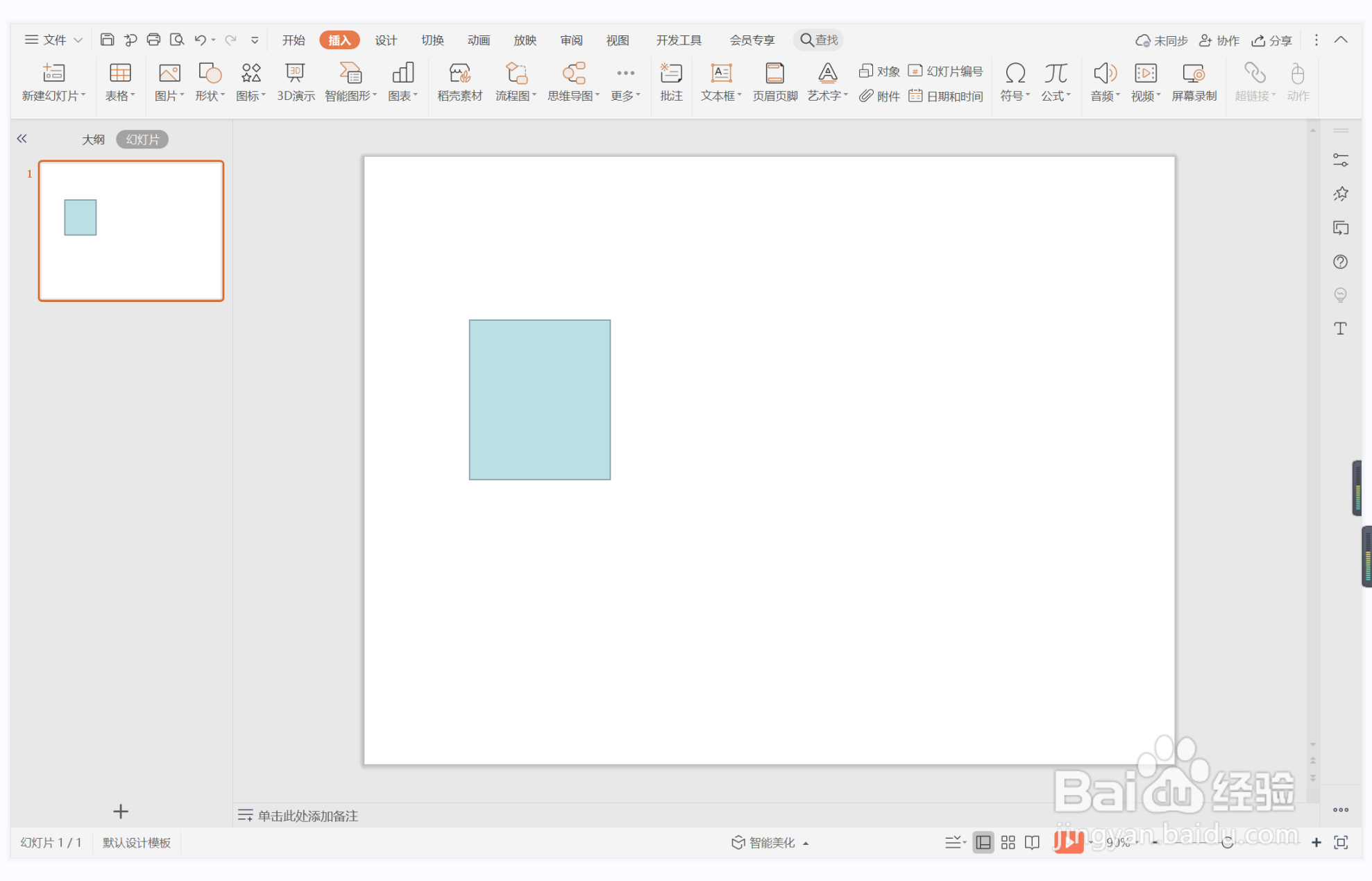Screen dimensions: 1372x881
Task: Click the 3D演示 presentation icon
Action: (x=296, y=82)
